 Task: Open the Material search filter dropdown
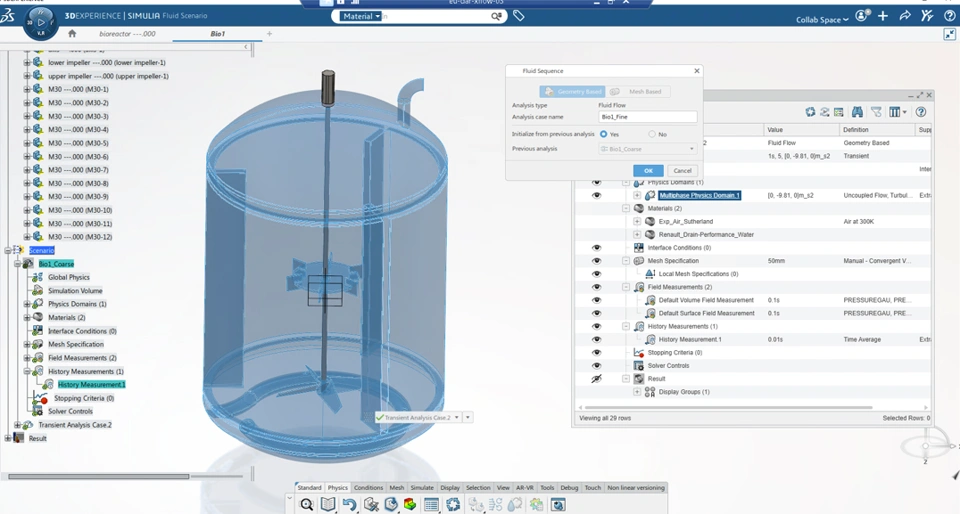coord(361,17)
